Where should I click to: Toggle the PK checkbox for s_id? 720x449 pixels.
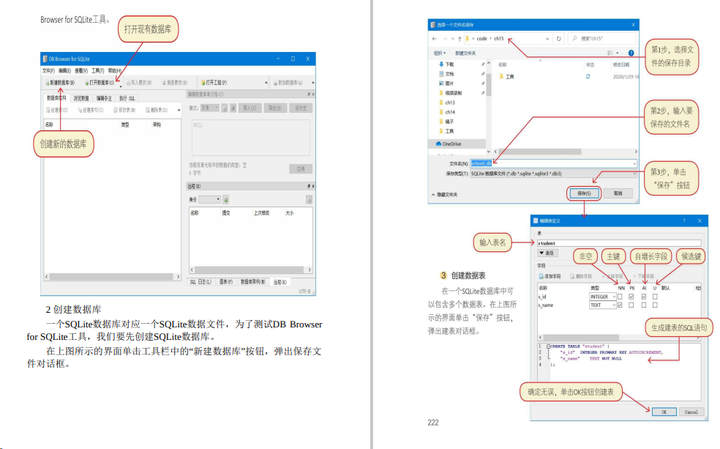click(631, 297)
